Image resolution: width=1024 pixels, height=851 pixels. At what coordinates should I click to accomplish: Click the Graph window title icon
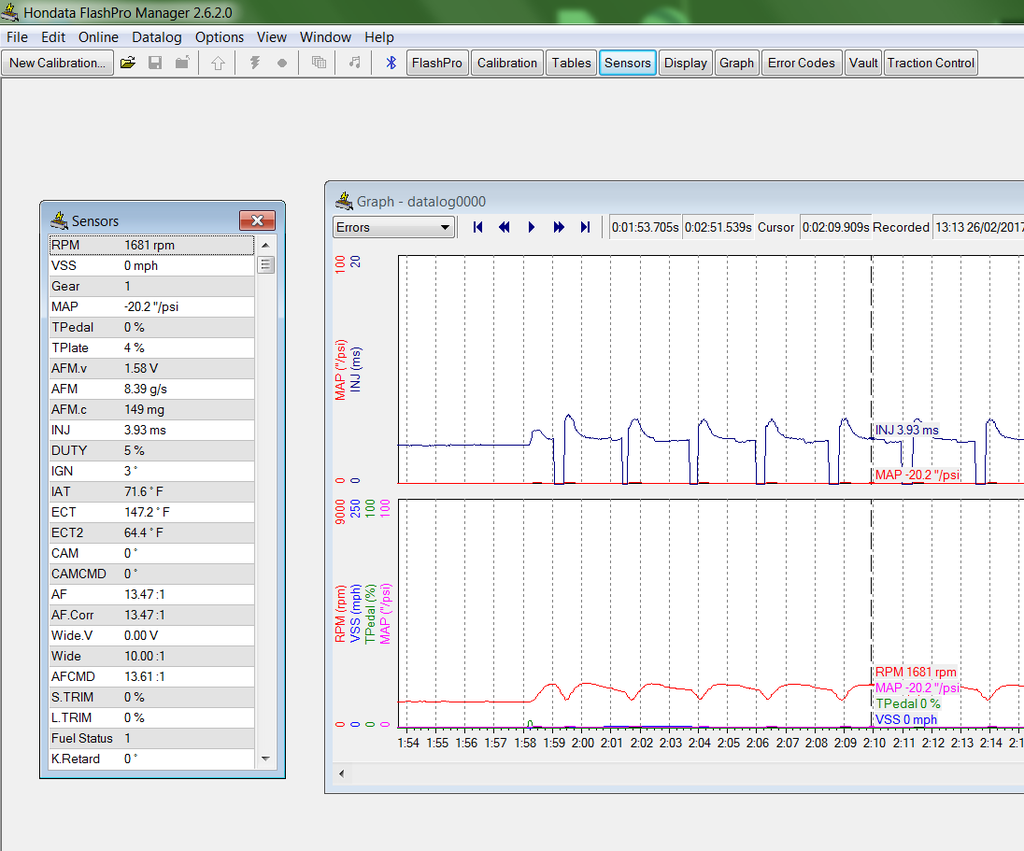[x=344, y=201]
